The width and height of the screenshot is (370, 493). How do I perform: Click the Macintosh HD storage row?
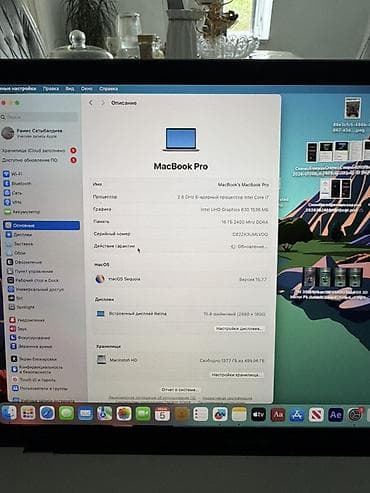pyautogui.click(x=181, y=360)
